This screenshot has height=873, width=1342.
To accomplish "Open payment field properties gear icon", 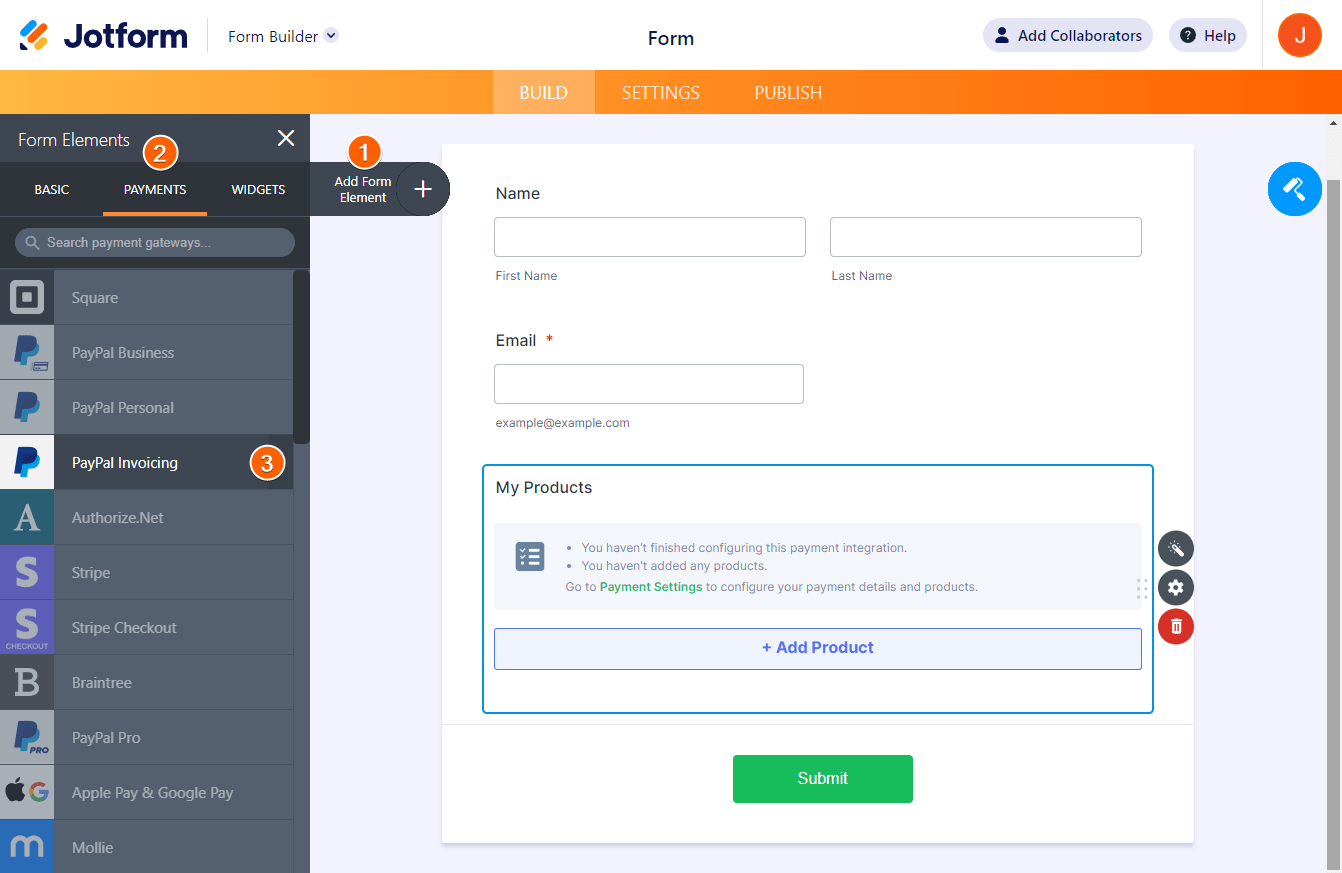I will tap(1176, 587).
